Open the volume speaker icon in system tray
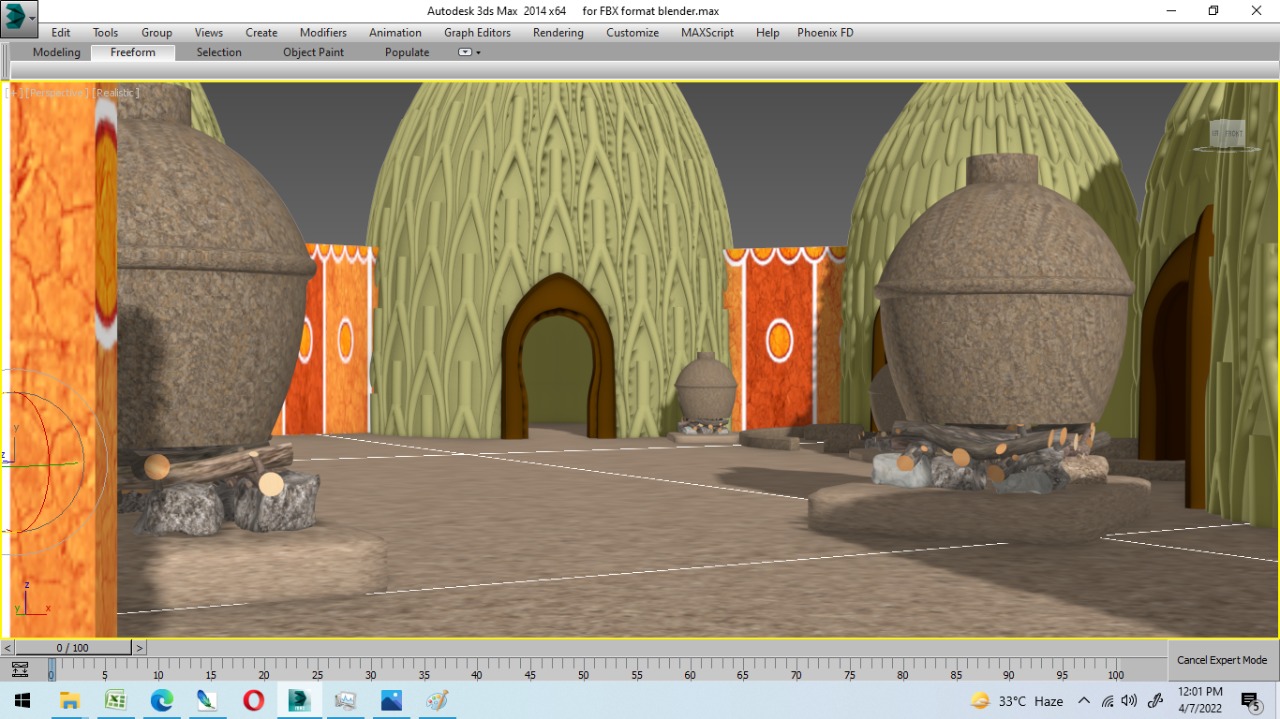1280x719 pixels. (x=1130, y=700)
